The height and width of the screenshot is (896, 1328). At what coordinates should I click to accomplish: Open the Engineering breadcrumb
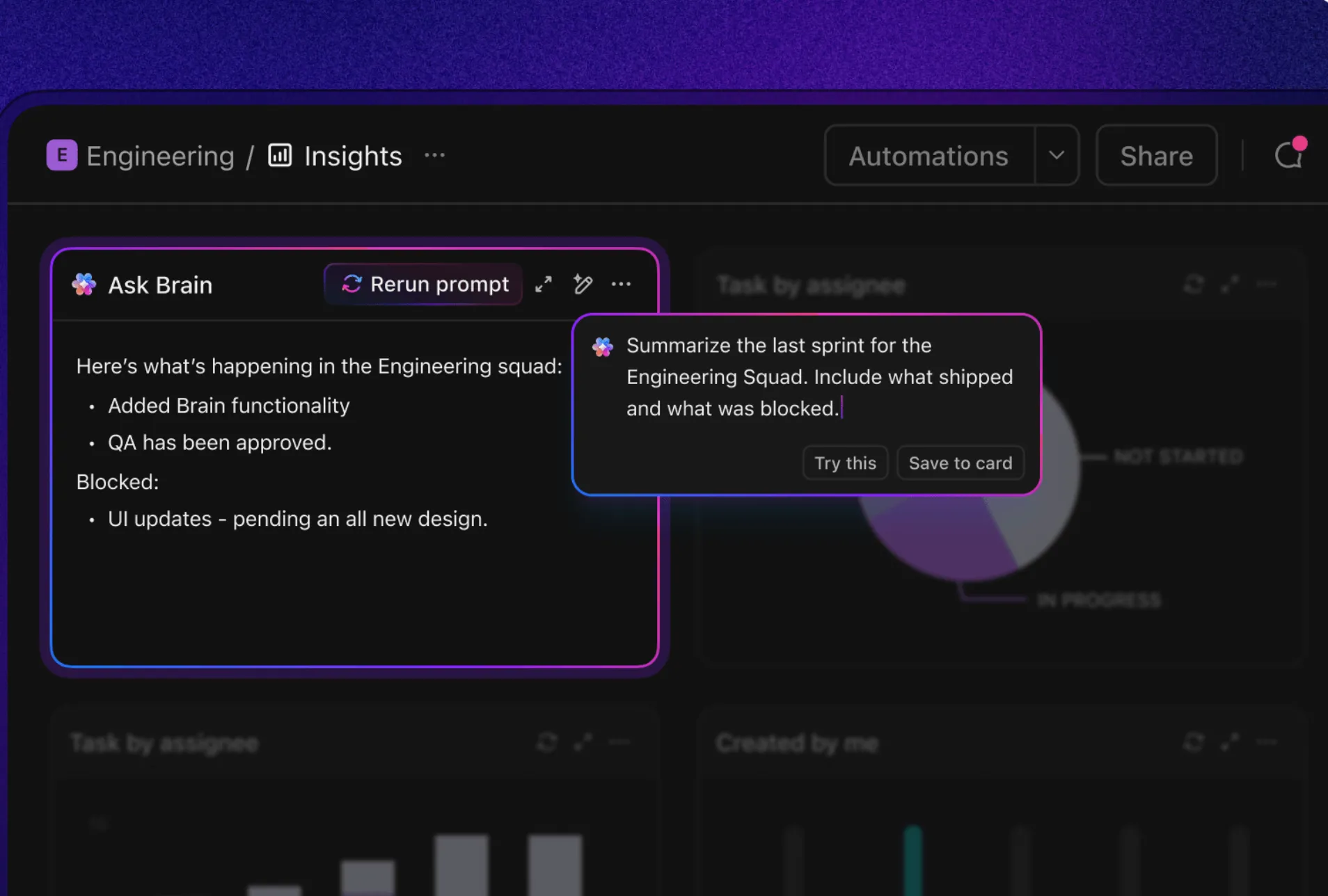160,156
